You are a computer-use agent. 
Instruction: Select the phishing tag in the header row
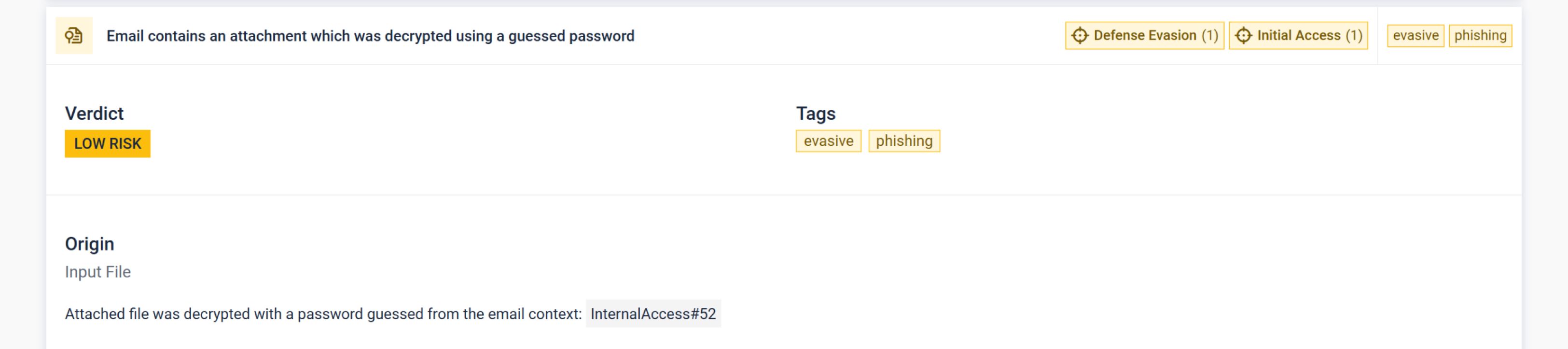pos(1480,36)
